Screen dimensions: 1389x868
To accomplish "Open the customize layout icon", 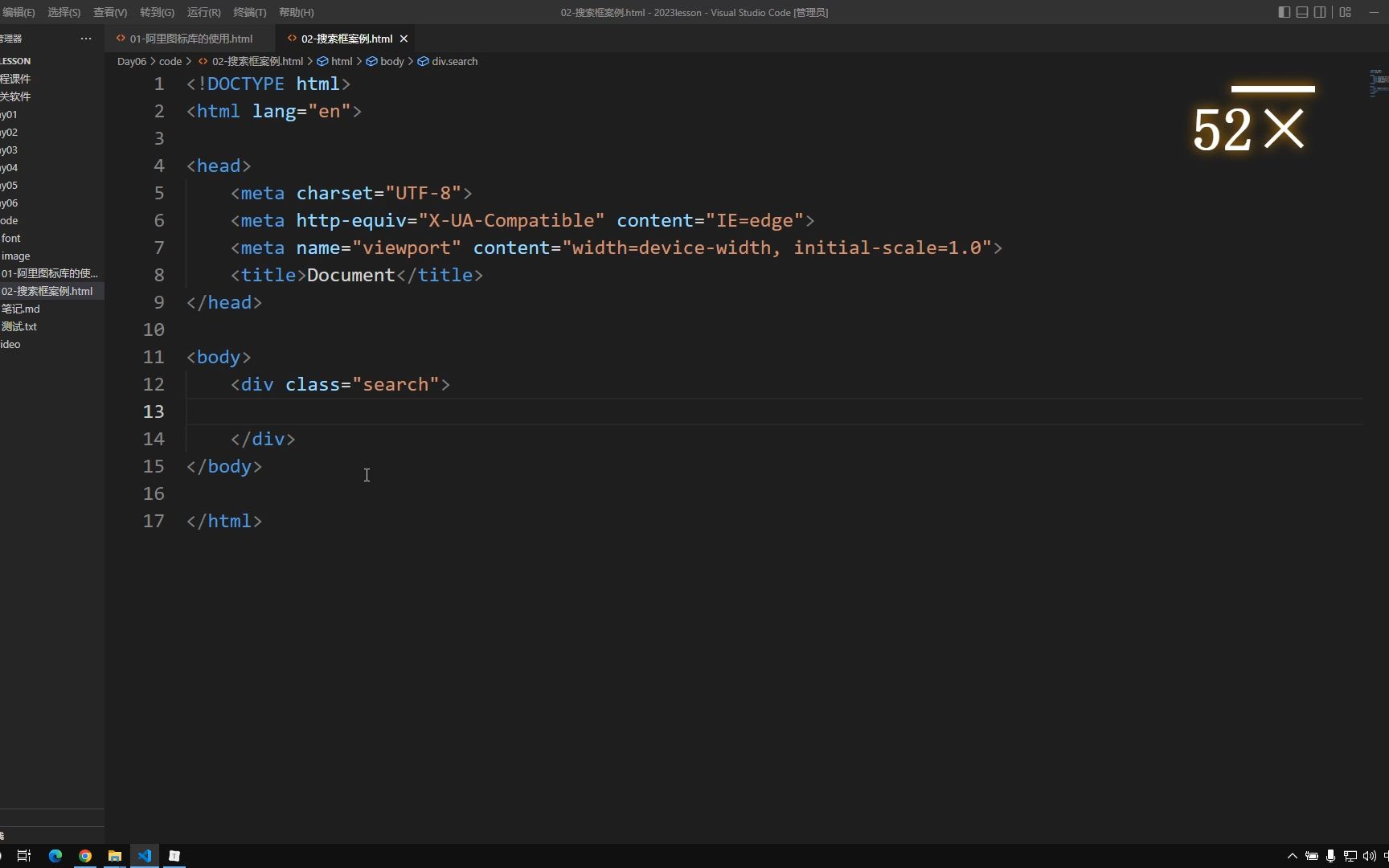I will click(1345, 12).
